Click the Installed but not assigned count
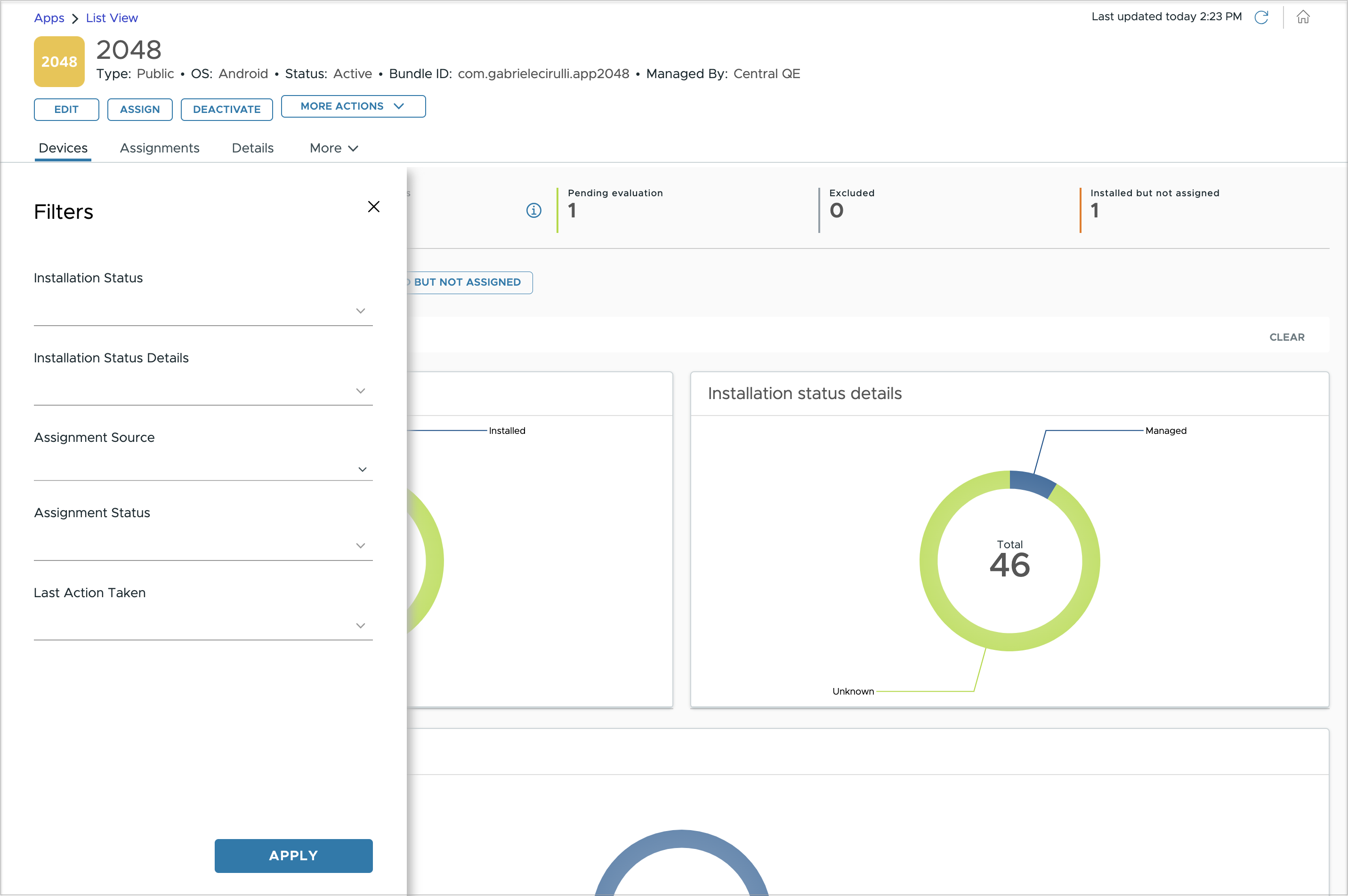The height and width of the screenshot is (896, 1348). (1095, 211)
